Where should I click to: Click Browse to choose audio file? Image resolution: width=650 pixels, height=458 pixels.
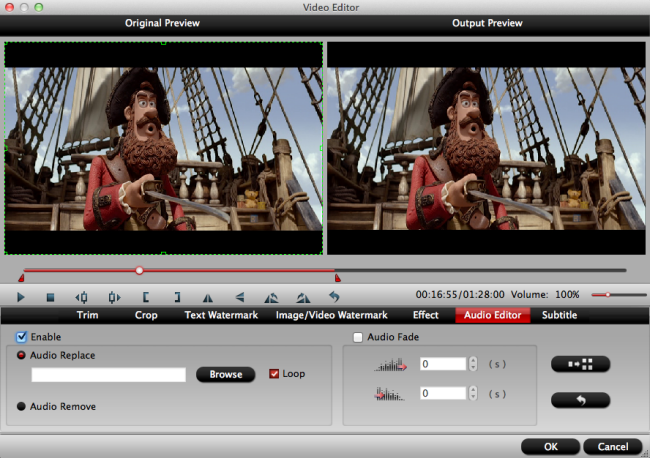226,374
